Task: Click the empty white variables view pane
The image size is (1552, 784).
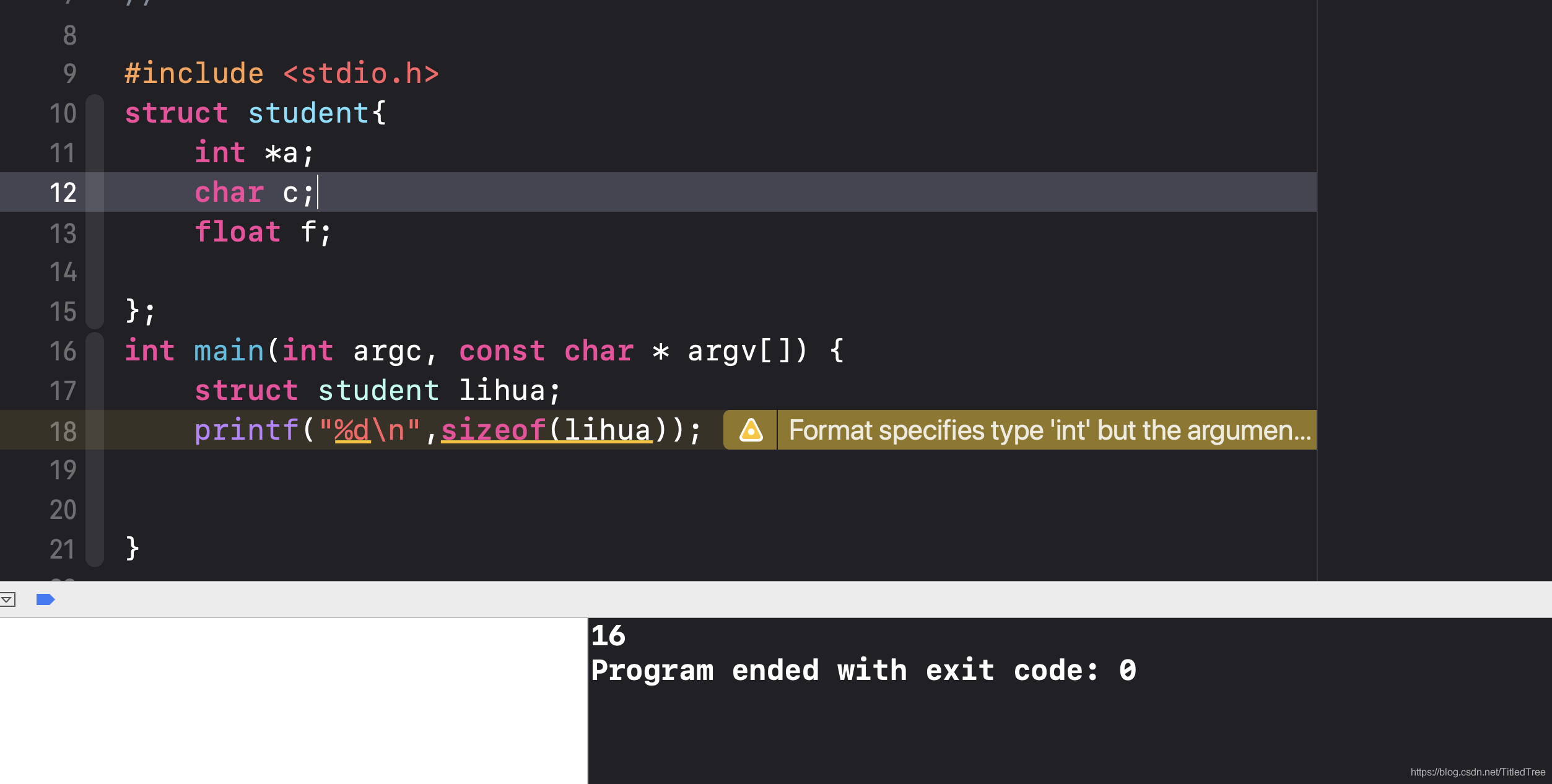Action: tap(292, 700)
